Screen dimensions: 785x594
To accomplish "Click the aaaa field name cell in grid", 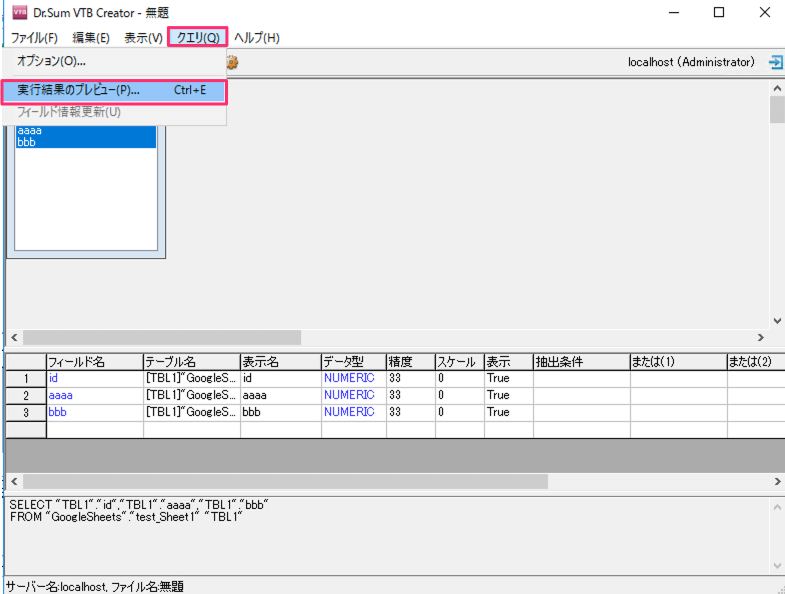I will point(95,395).
